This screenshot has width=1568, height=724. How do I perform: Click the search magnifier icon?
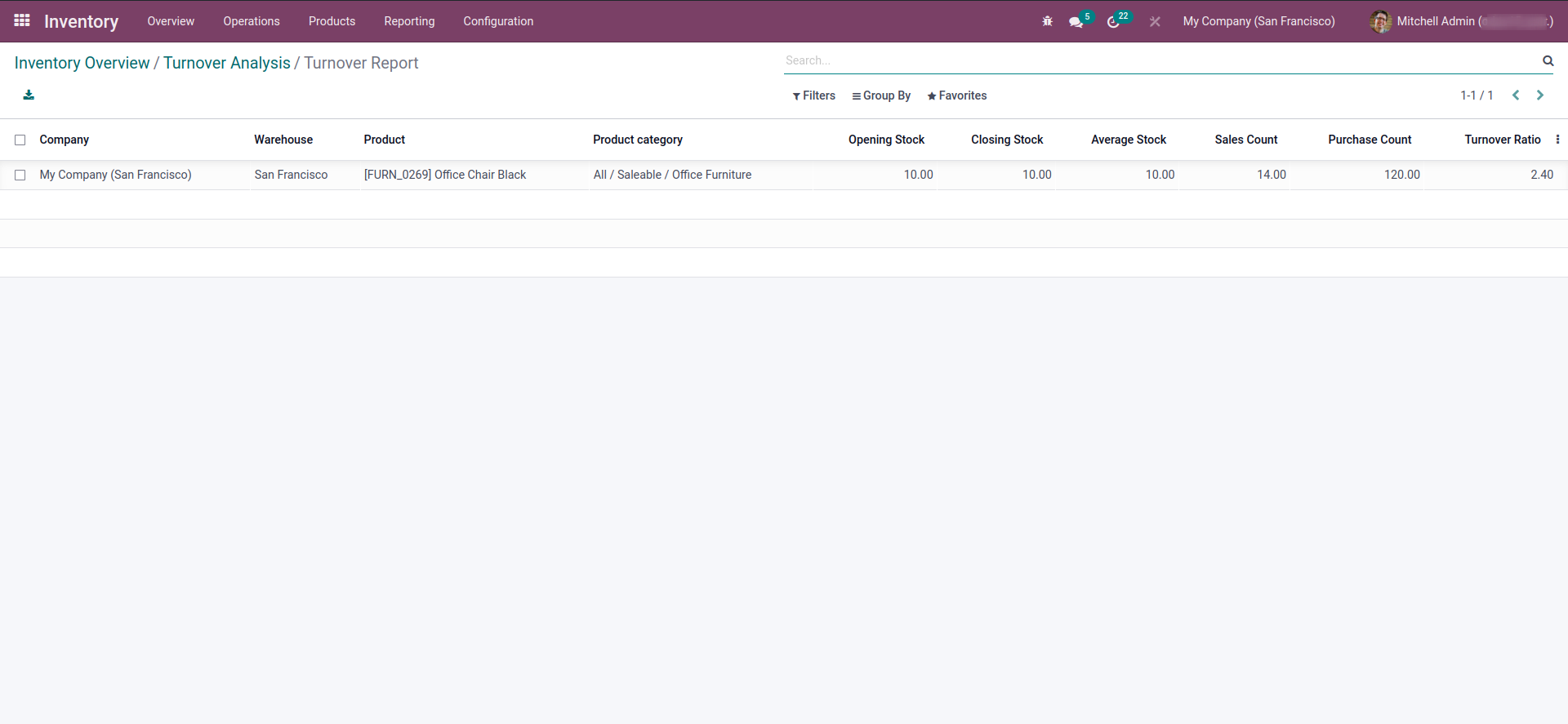tap(1548, 60)
